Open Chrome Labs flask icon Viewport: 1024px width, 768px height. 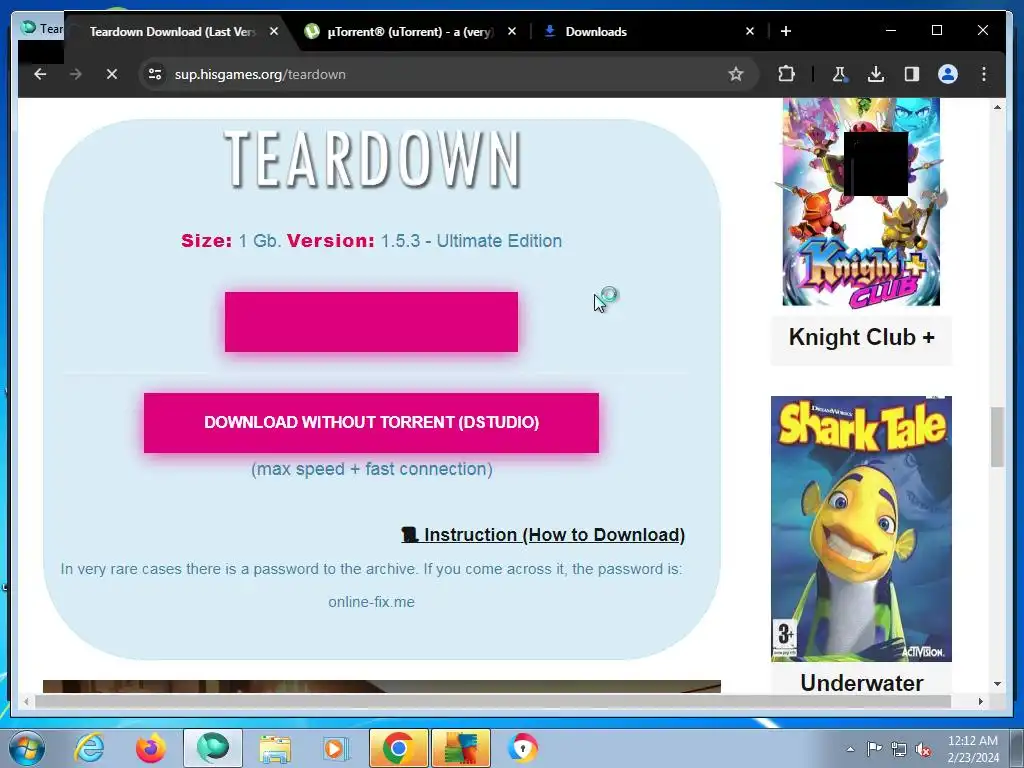[840, 74]
